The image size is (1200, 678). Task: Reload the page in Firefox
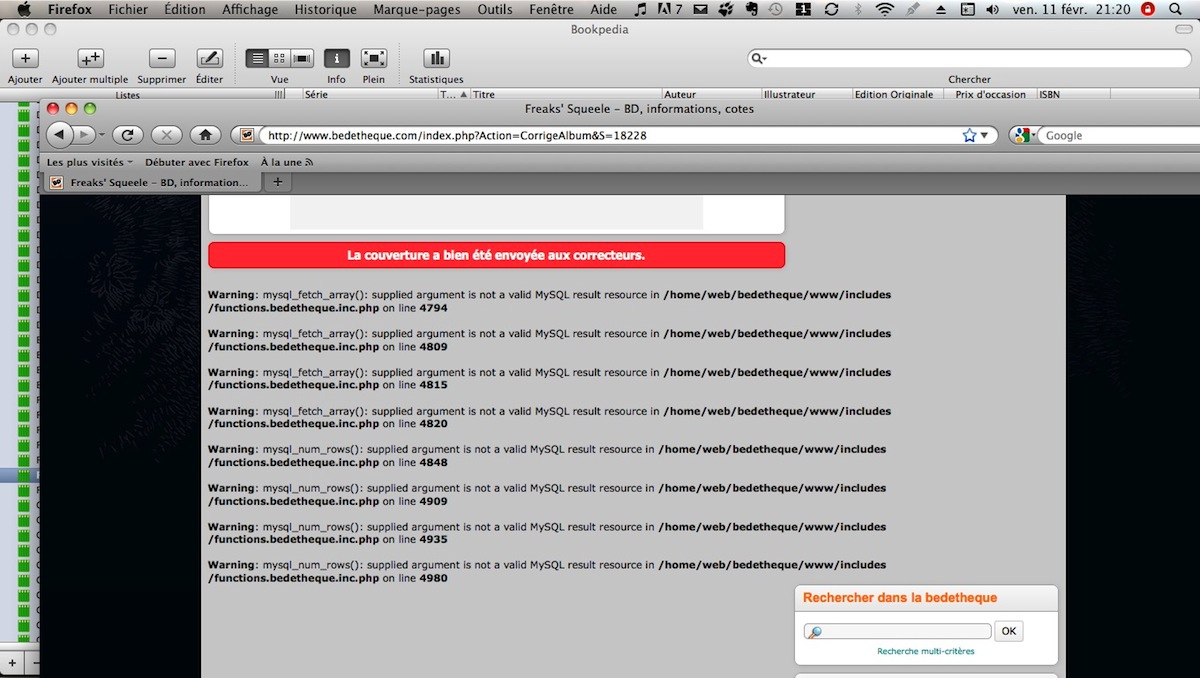pos(127,135)
